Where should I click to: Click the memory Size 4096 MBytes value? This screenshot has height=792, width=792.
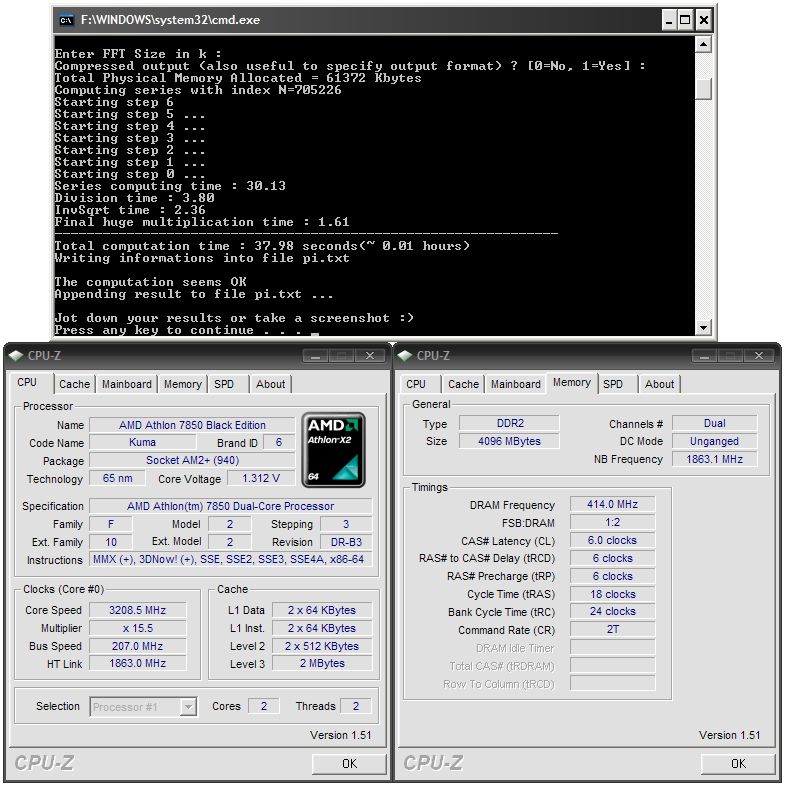pyautogui.click(x=509, y=441)
